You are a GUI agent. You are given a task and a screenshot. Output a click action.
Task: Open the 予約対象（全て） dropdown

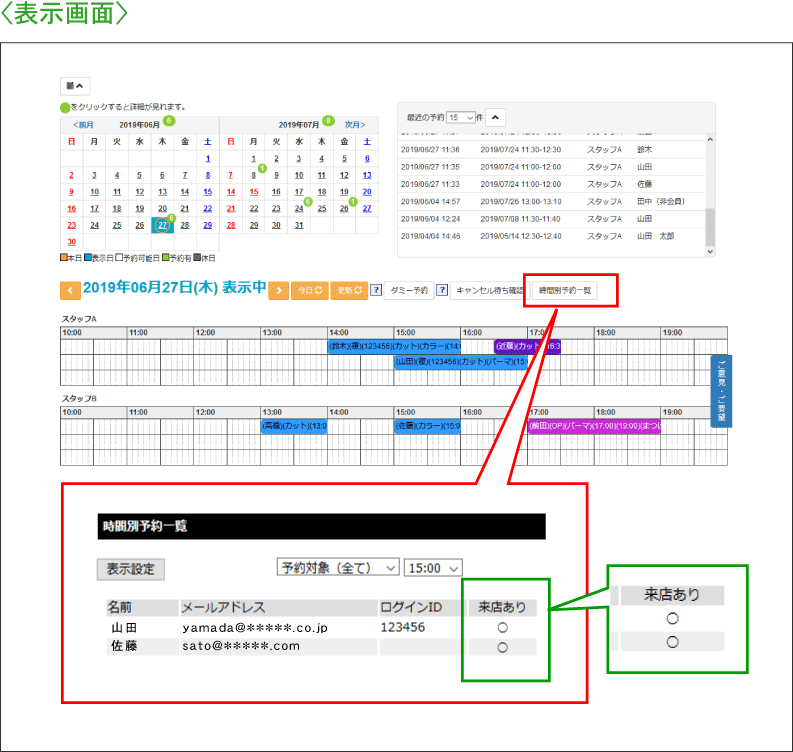pos(337,568)
